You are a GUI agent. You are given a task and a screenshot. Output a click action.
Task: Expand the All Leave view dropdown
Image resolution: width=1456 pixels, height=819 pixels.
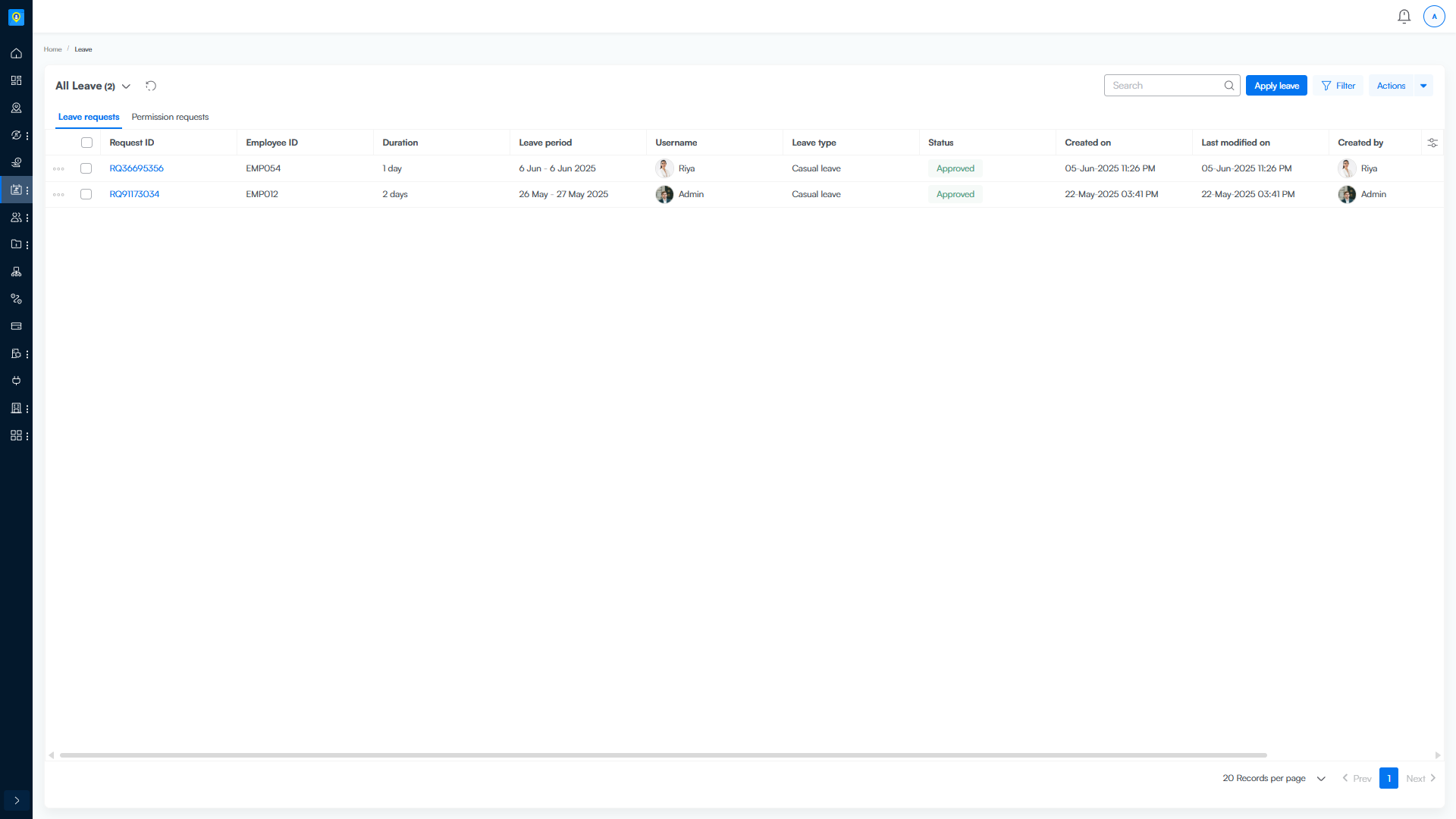click(126, 86)
